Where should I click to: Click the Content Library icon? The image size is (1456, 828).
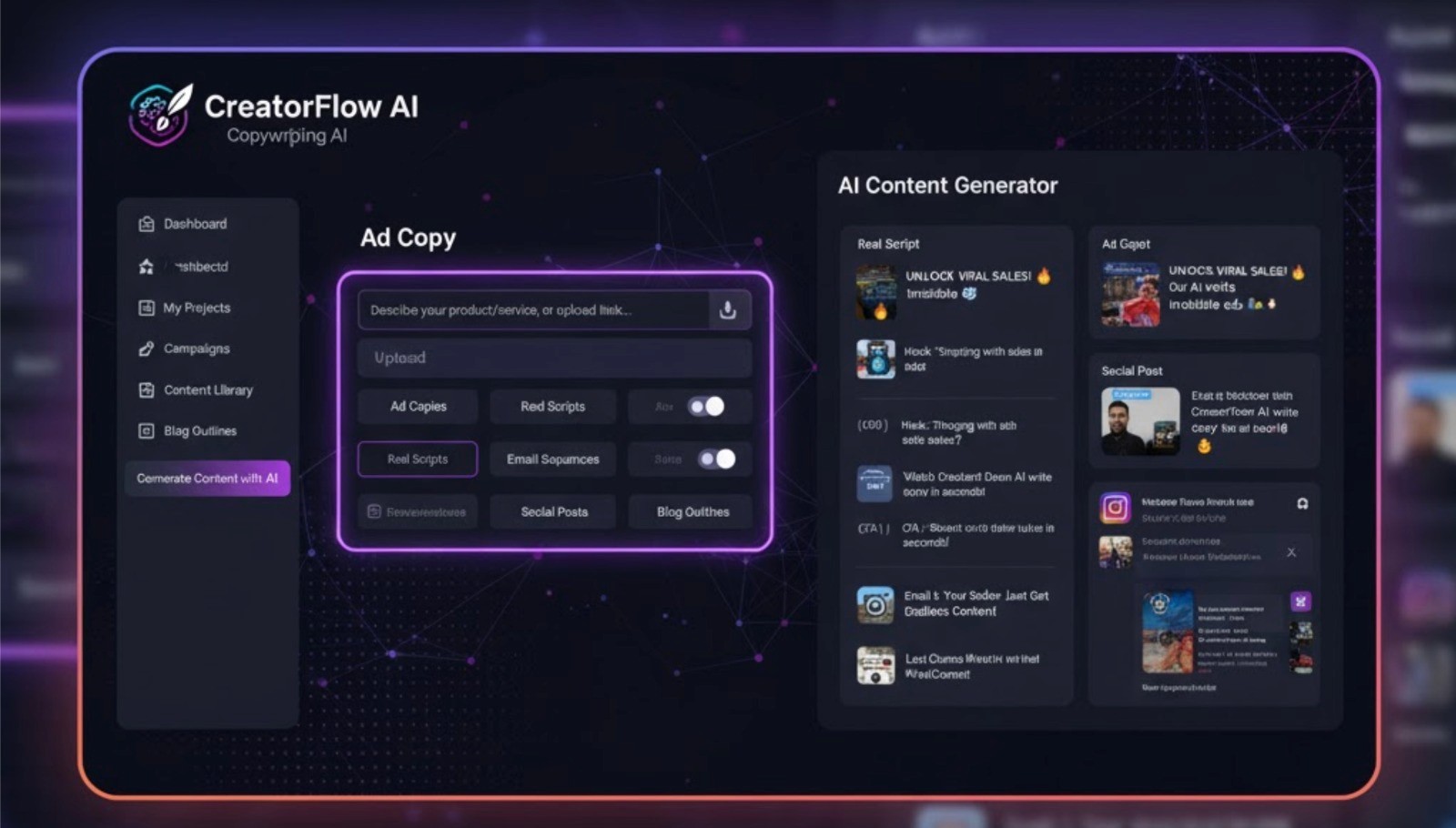(x=146, y=389)
